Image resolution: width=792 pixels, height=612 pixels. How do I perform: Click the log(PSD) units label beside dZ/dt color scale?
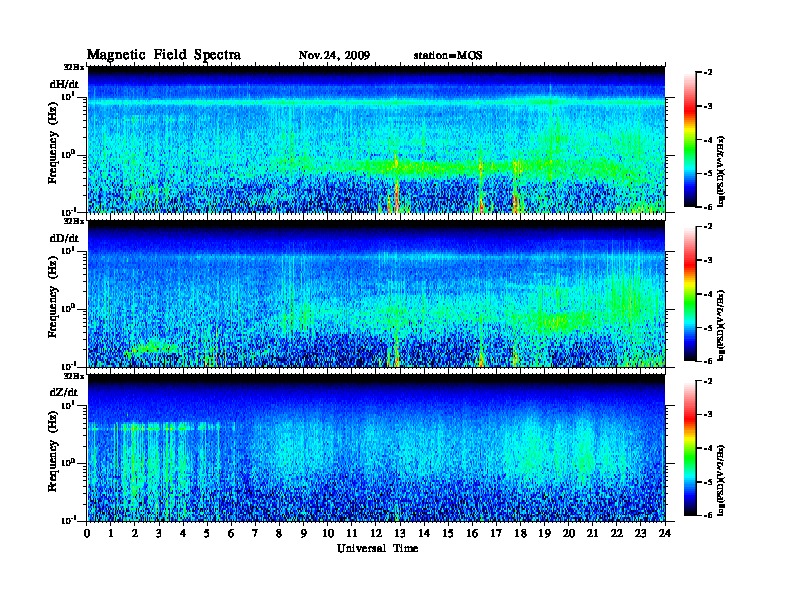click(722, 480)
